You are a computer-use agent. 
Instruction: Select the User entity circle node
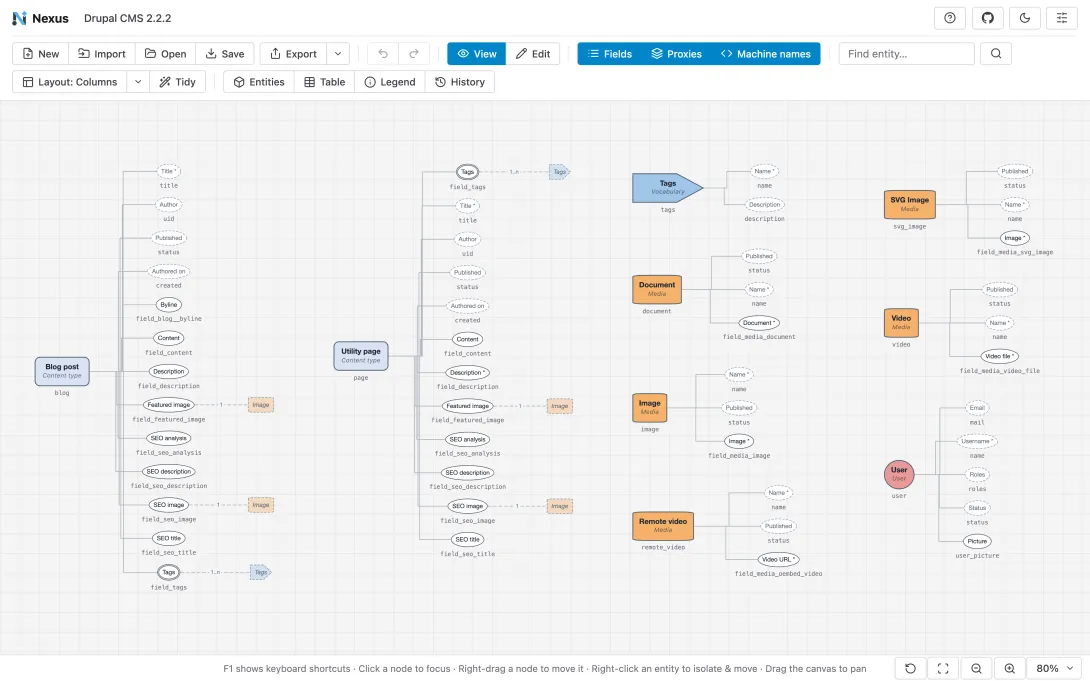[x=899, y=474]
